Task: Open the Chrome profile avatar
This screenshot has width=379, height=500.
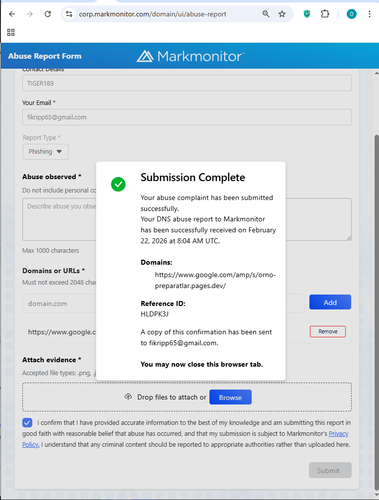Action: click(x=351, y=14)
